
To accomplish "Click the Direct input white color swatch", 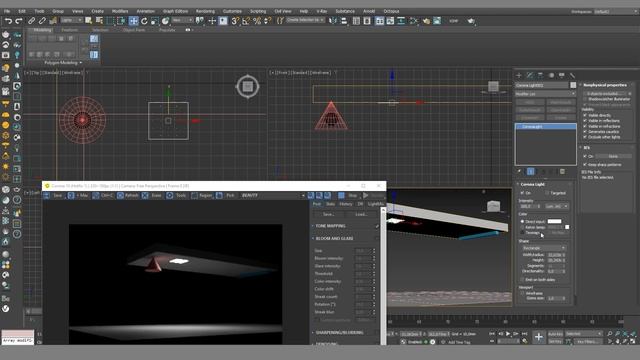I will [x=554, y=222].
